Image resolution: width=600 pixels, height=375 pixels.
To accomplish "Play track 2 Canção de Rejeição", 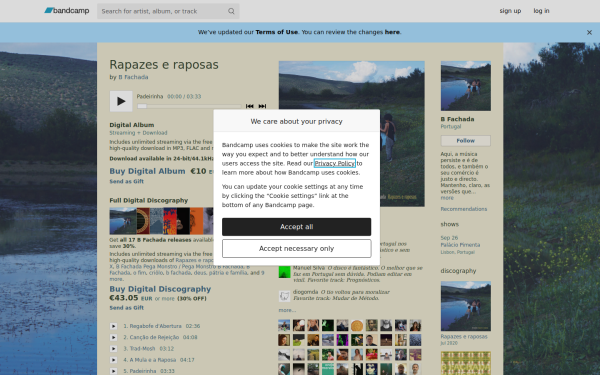I will tap(113, 337).
